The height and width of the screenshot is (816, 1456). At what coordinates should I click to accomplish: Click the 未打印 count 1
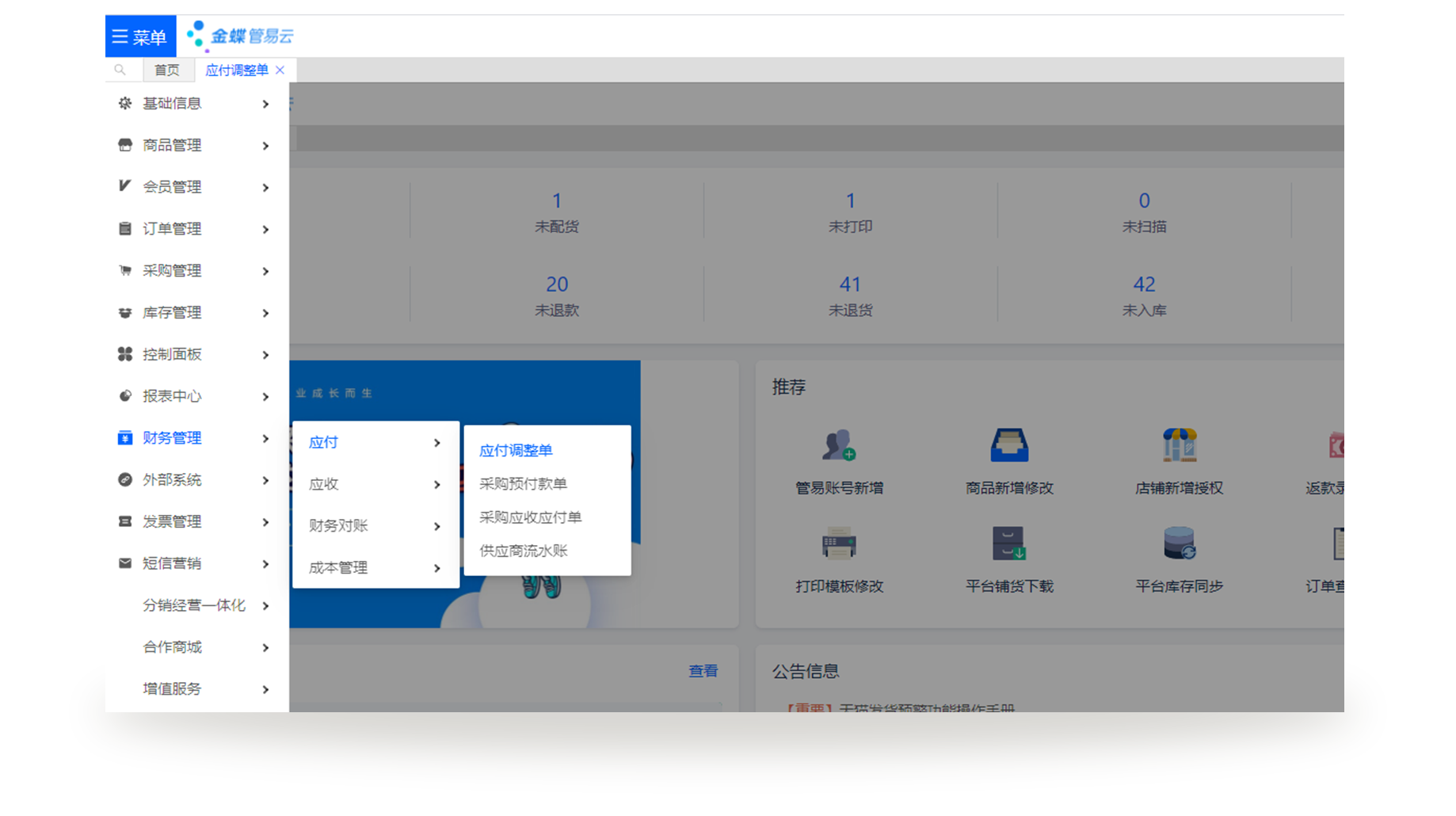(850, 200)
